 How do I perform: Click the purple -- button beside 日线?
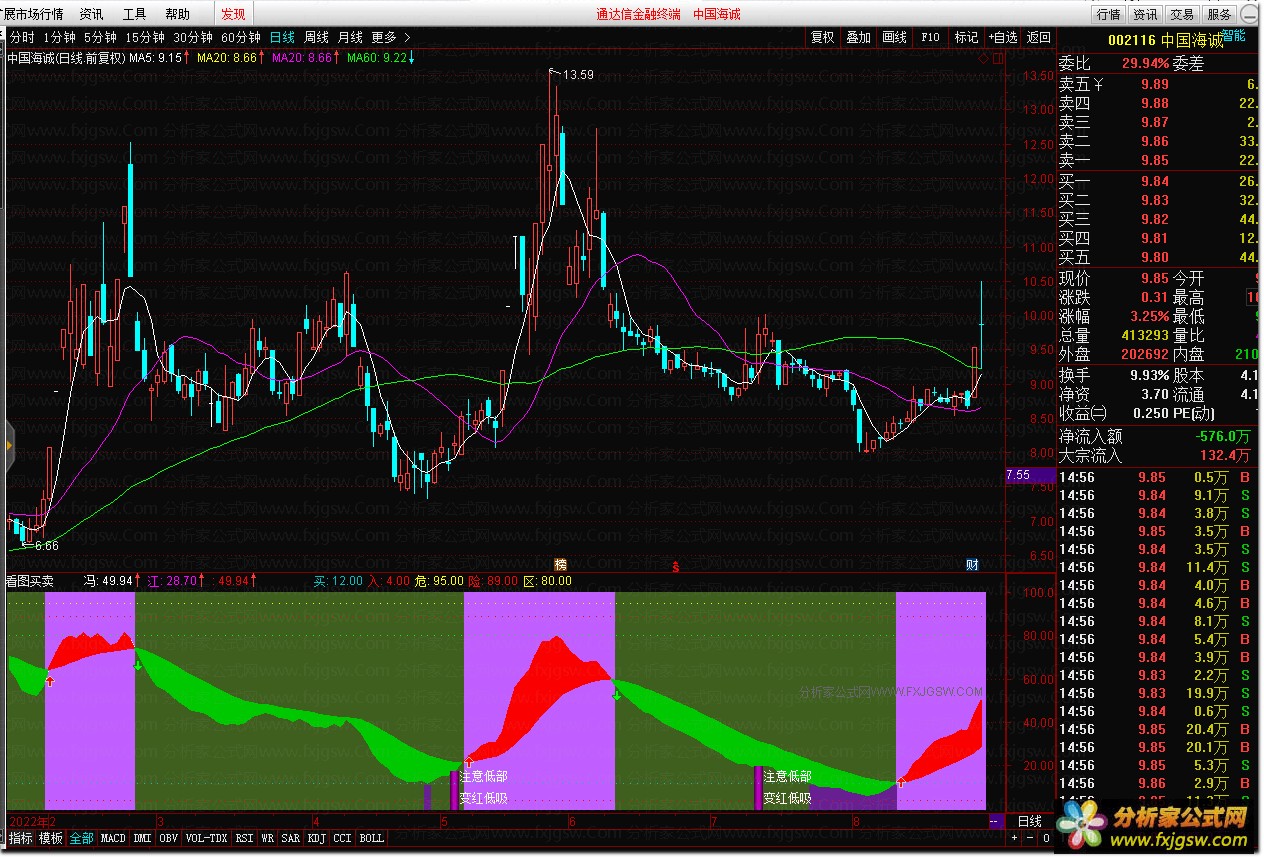pyautogui.click(x=995, y=821)
